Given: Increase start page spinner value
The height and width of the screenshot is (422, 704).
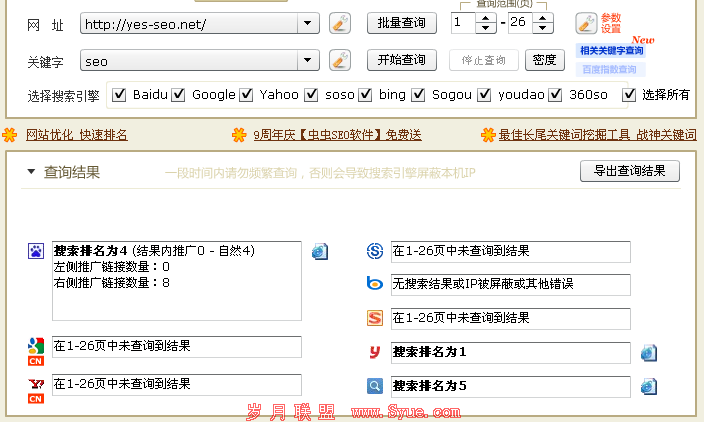Looking at the screenshot, I should (485, 18).
